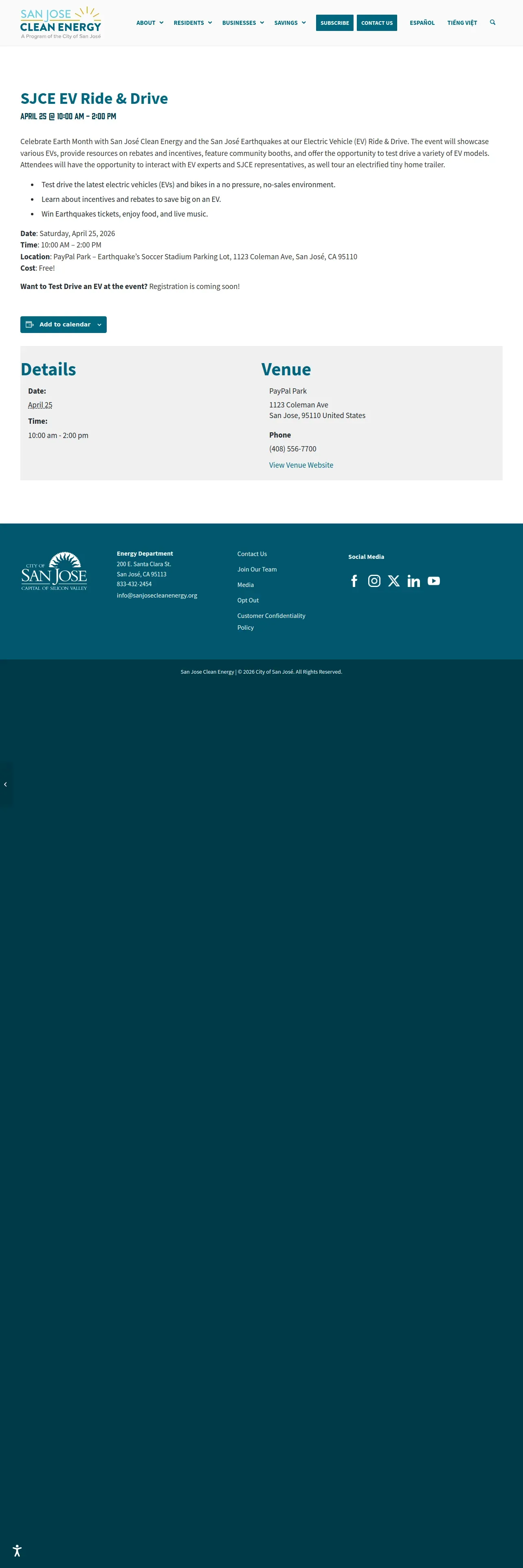Open Customer Confidentiality Policy link

pos(272,622)
